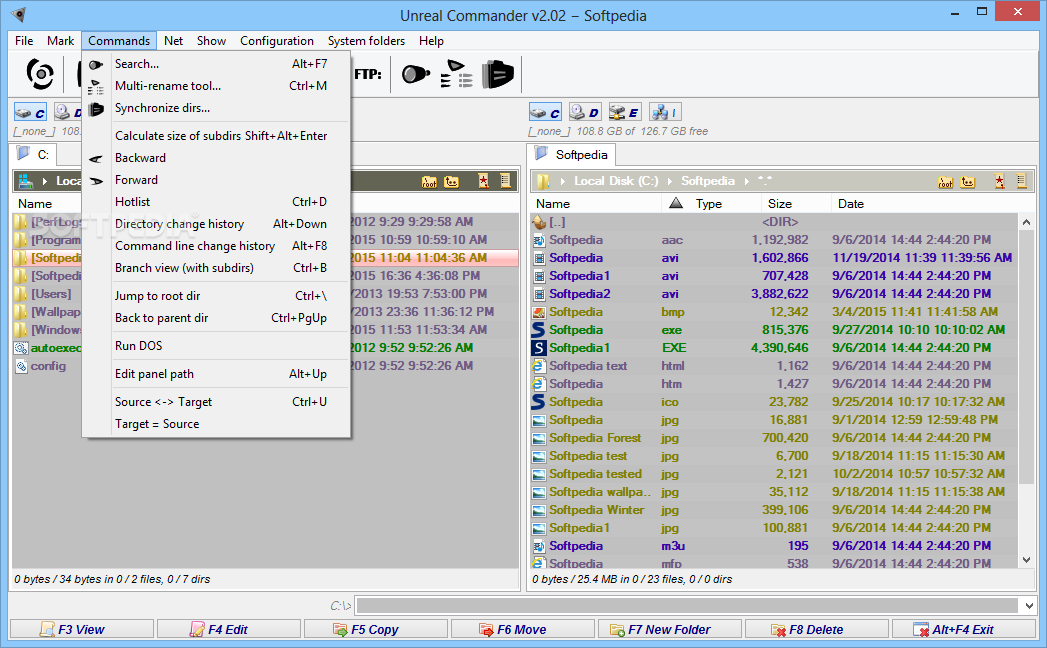Click the command line input field
This screenshot has height=648, width=1047.
tap(688, 606)
